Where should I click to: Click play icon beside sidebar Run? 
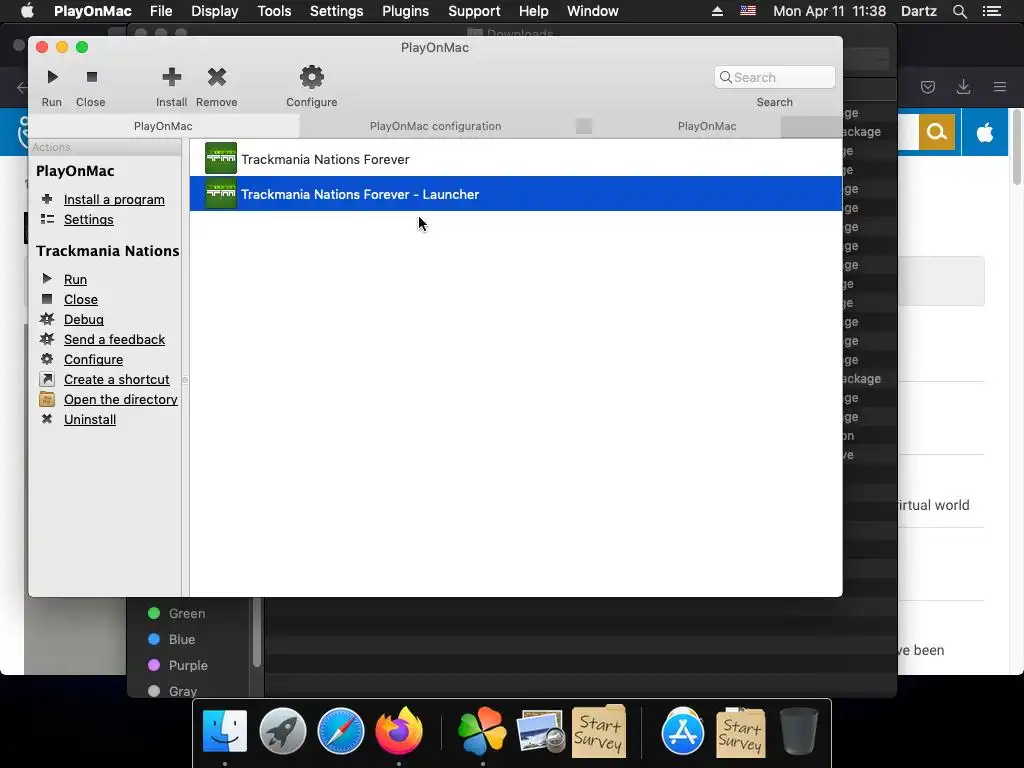click(47, 278)
